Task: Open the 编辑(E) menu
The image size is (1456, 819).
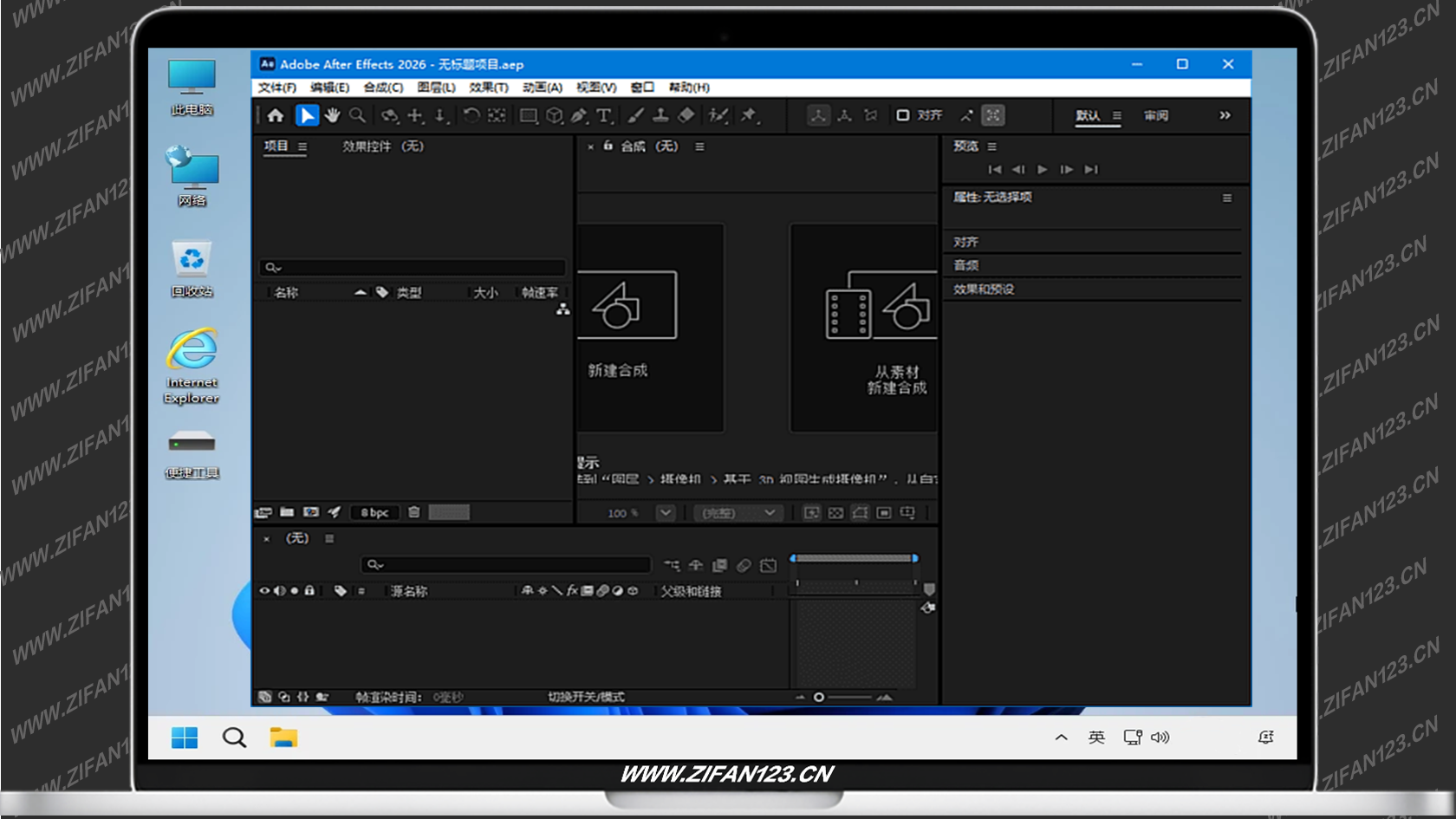Action: coord(329,88)
